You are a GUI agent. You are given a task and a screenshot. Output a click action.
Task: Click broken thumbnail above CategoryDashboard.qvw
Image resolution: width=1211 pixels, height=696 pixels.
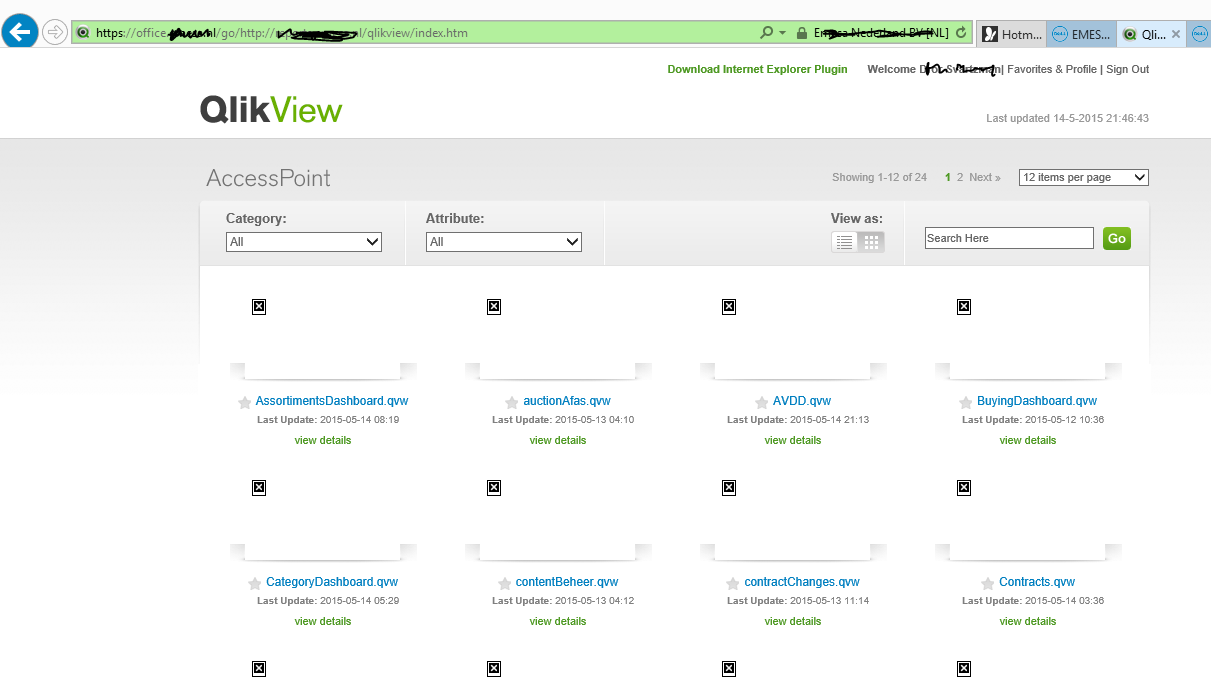point(259,488)
